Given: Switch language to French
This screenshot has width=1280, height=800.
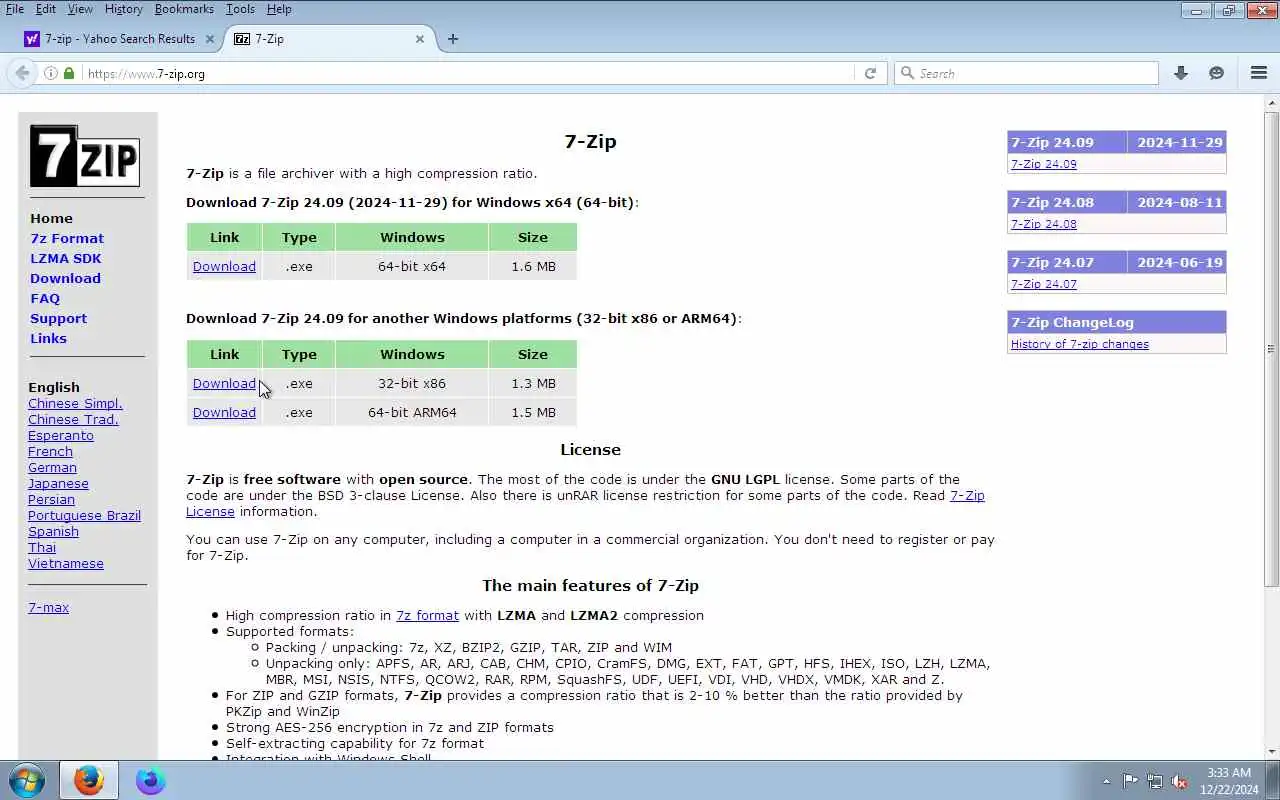Looking at the screenshot, I should point(50,452).
